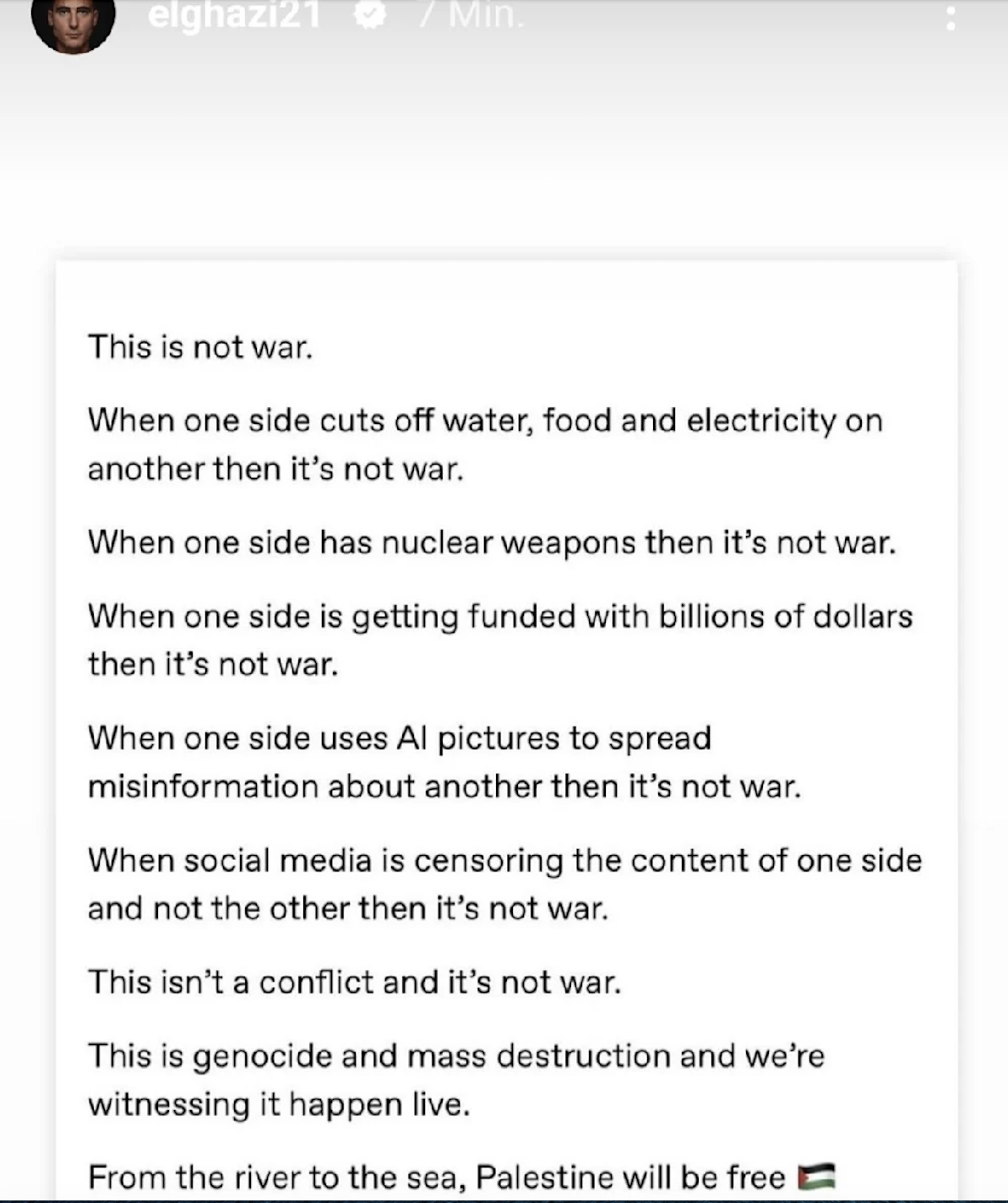The height and width of the screenshot is (1203, 1008).
Task: Open the story poster's profile picture
Action: pos(73,21)
